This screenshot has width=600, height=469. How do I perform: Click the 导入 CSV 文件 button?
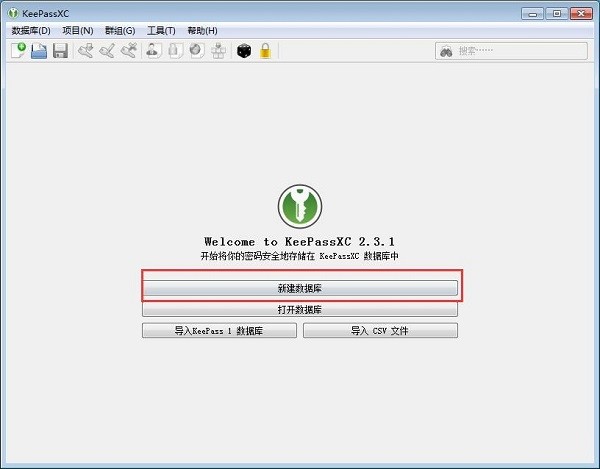[380, 331]
